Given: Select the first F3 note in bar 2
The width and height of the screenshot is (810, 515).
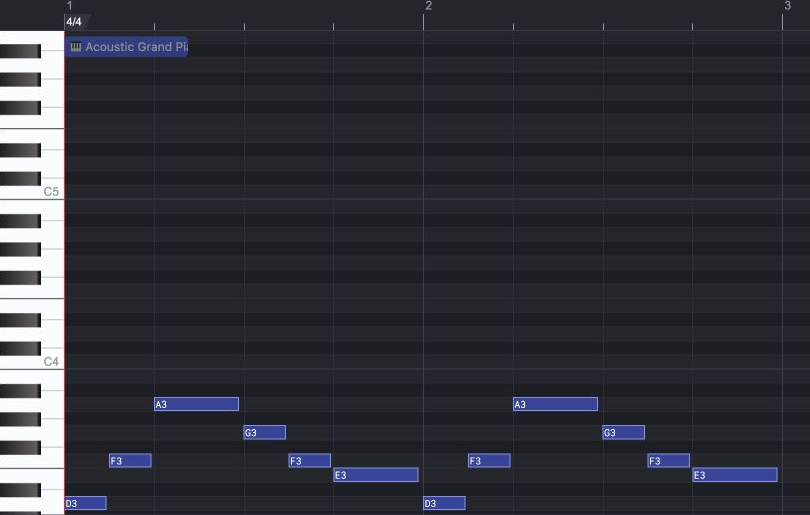Looking at the screenshot, I should [x=489, y=461].
